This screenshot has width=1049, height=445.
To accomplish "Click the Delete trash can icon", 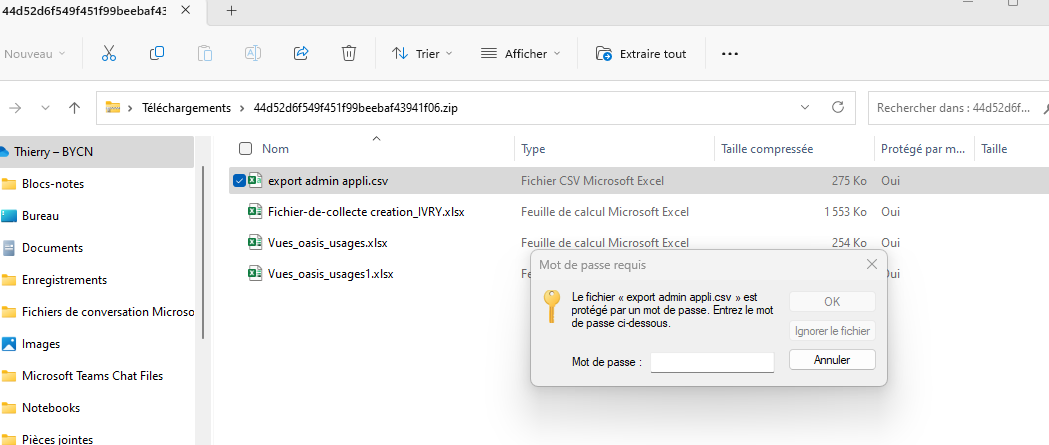I will (348, 53).
